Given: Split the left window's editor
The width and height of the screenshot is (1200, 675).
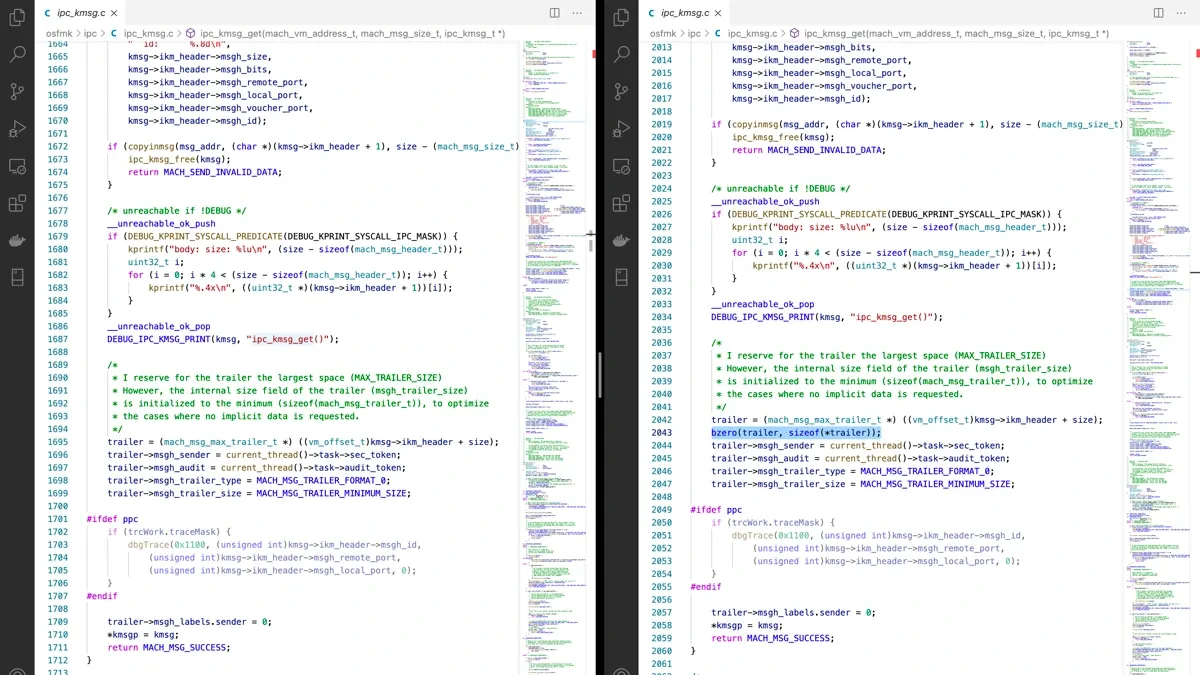Looking at the screenshot, I should pyautogui.click(x=555, y=13).
